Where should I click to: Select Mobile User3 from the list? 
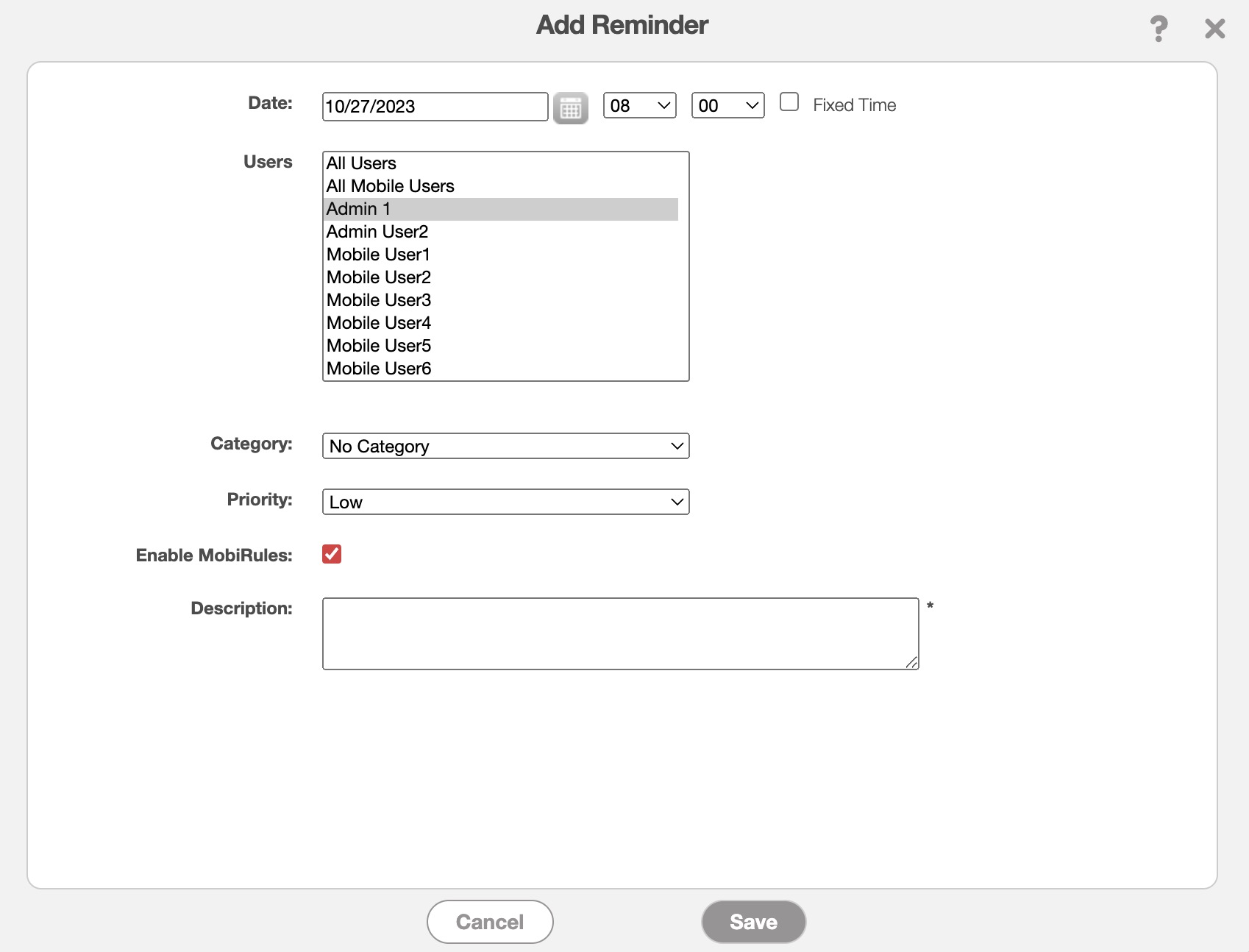(379, 300)
